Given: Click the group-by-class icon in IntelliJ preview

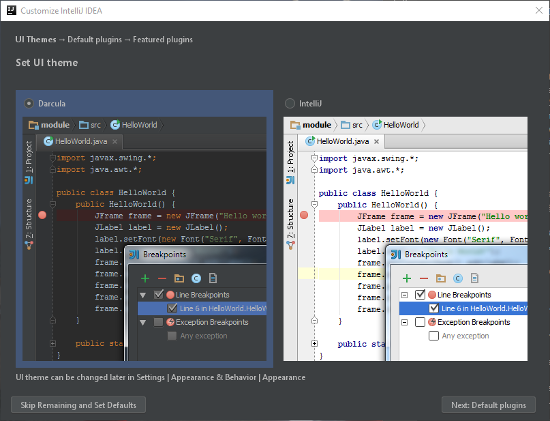Looking at the screenshot, I should [x=458, y=279].
